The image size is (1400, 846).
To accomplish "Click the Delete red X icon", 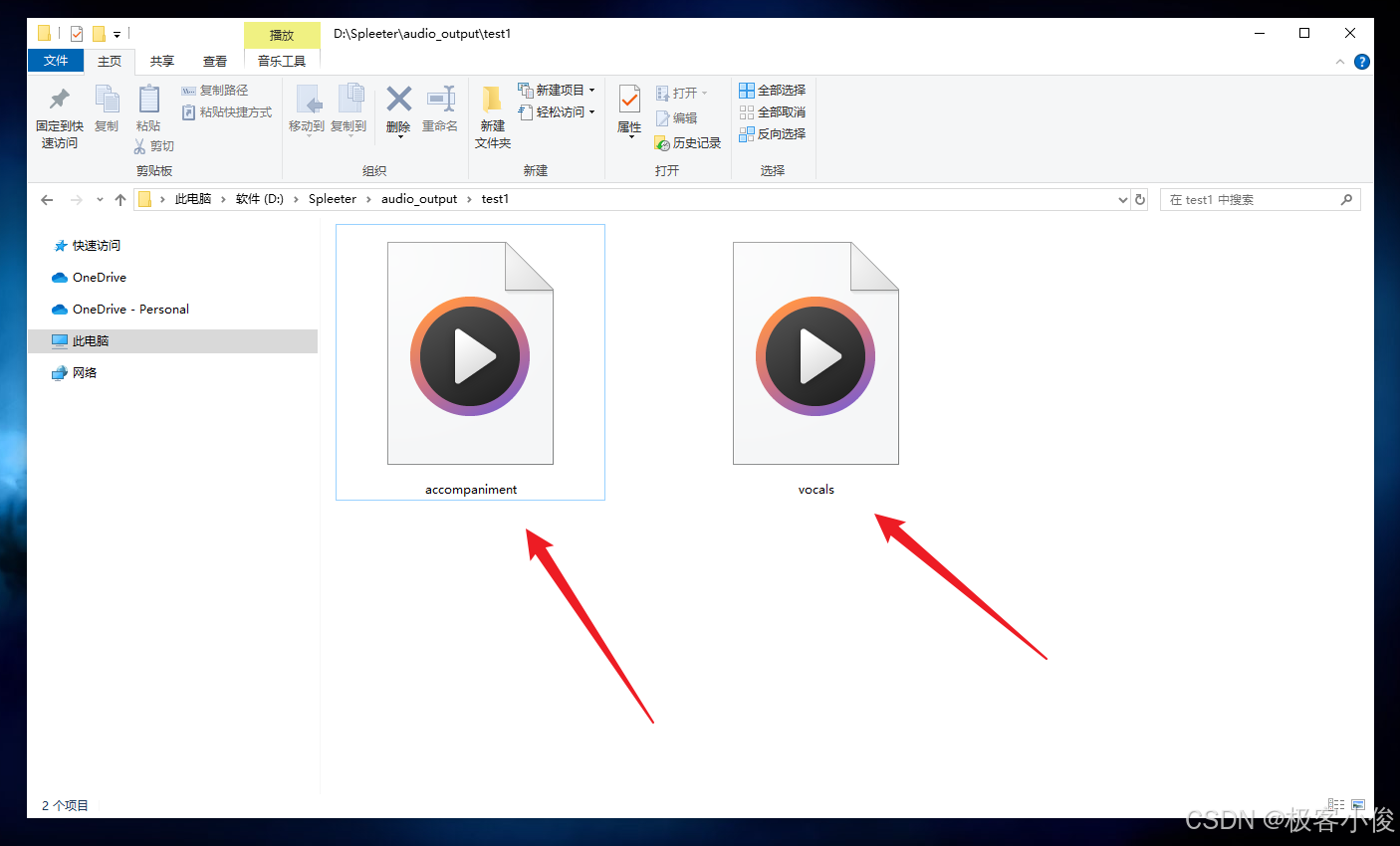I will click(x=398, y=99).
